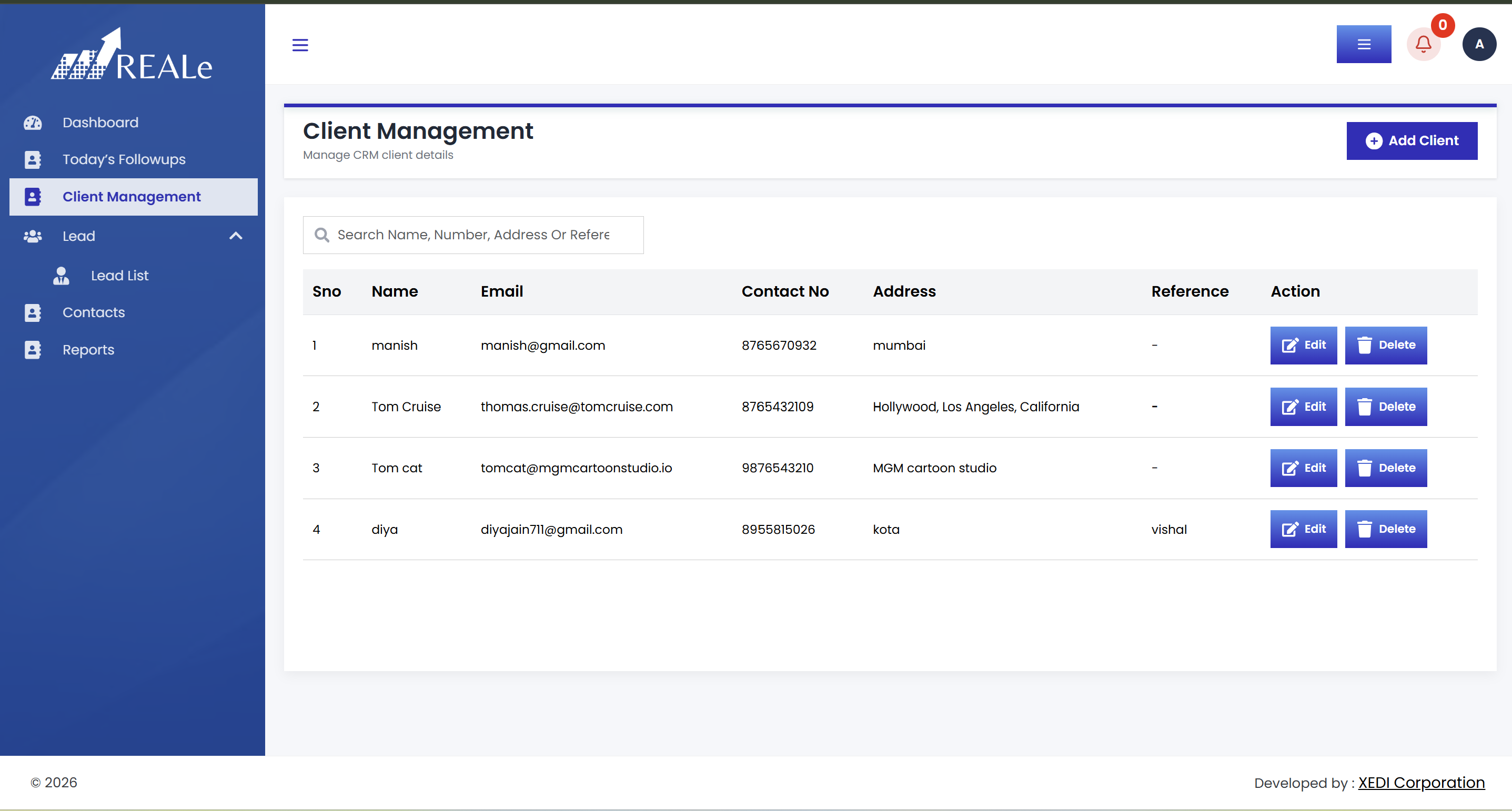The image size is (1512, 811).
Task: Click the Add Client button
Action: tap(1412, 140)
